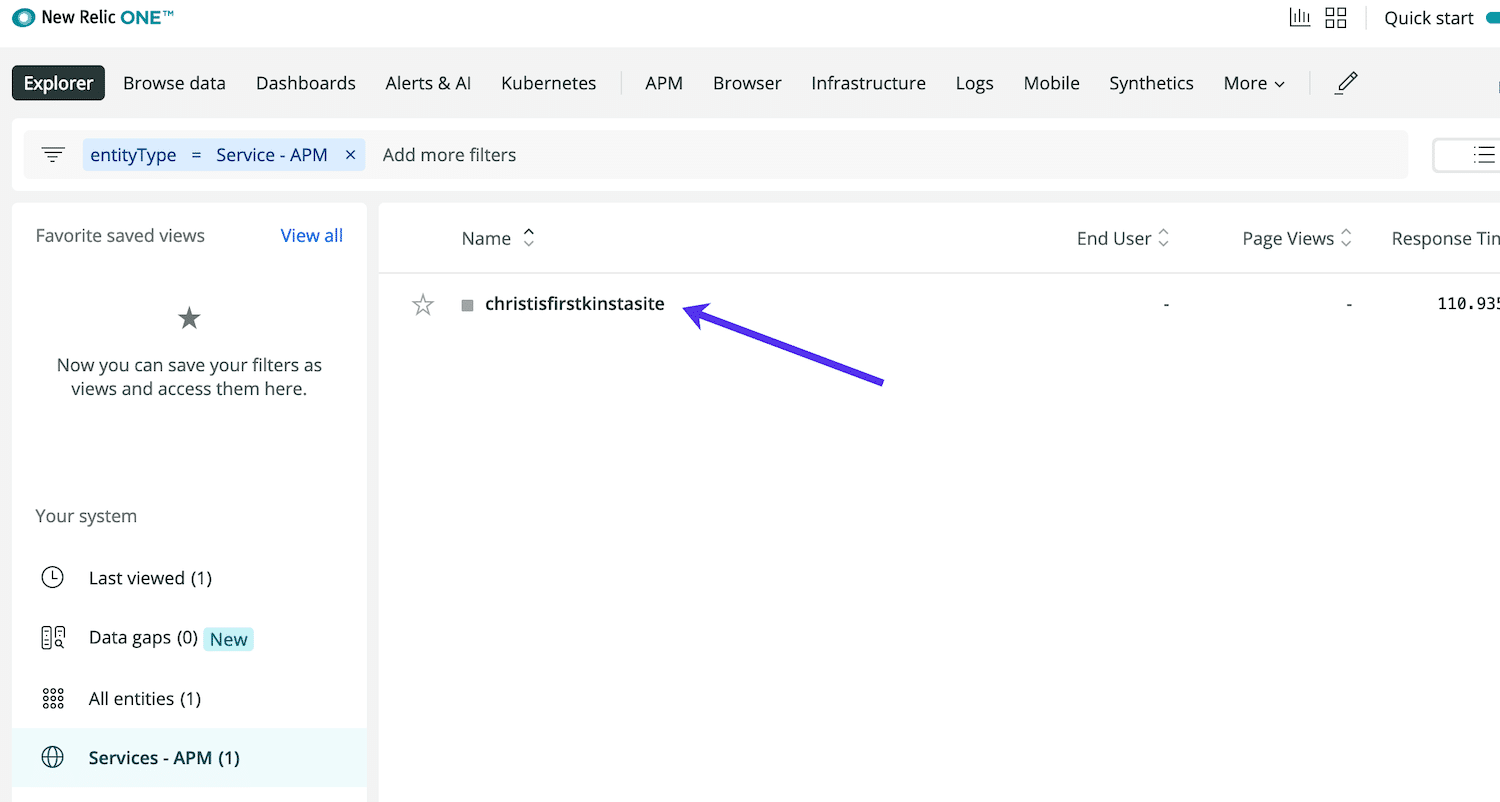Viewport: 1500px width, 802px height.
Task: Sort by Page Views column
Action: pyautogui.click(x=1296, y=238)
